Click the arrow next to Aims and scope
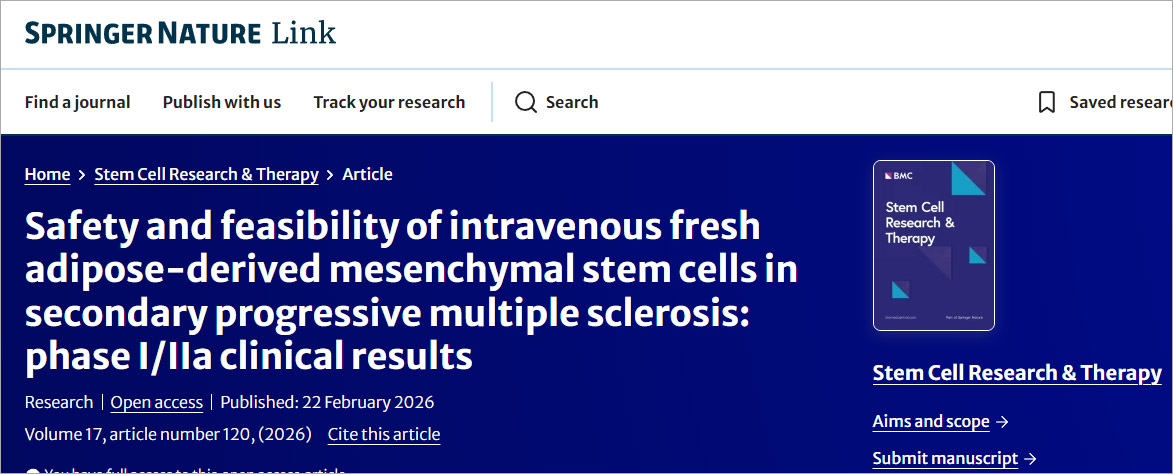This screenshot has height=474, width=1173. [1003, 422]
